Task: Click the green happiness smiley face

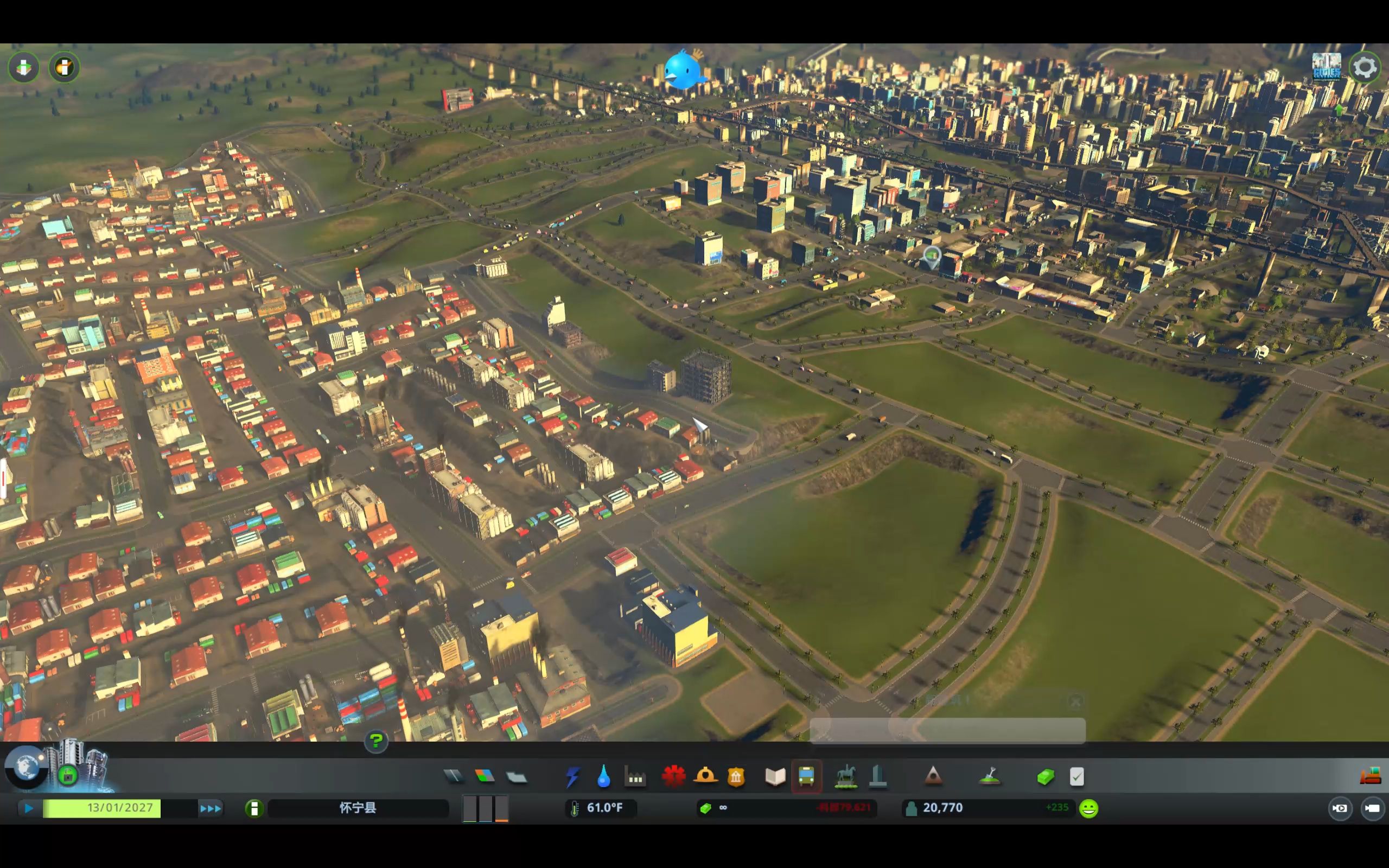Action: 1089,808
